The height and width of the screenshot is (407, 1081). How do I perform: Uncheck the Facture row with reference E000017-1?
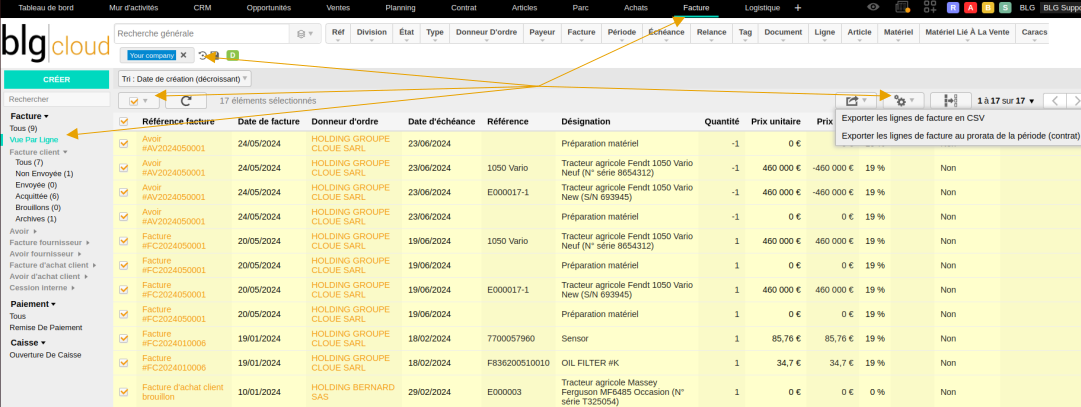click(x=123, y=290)
